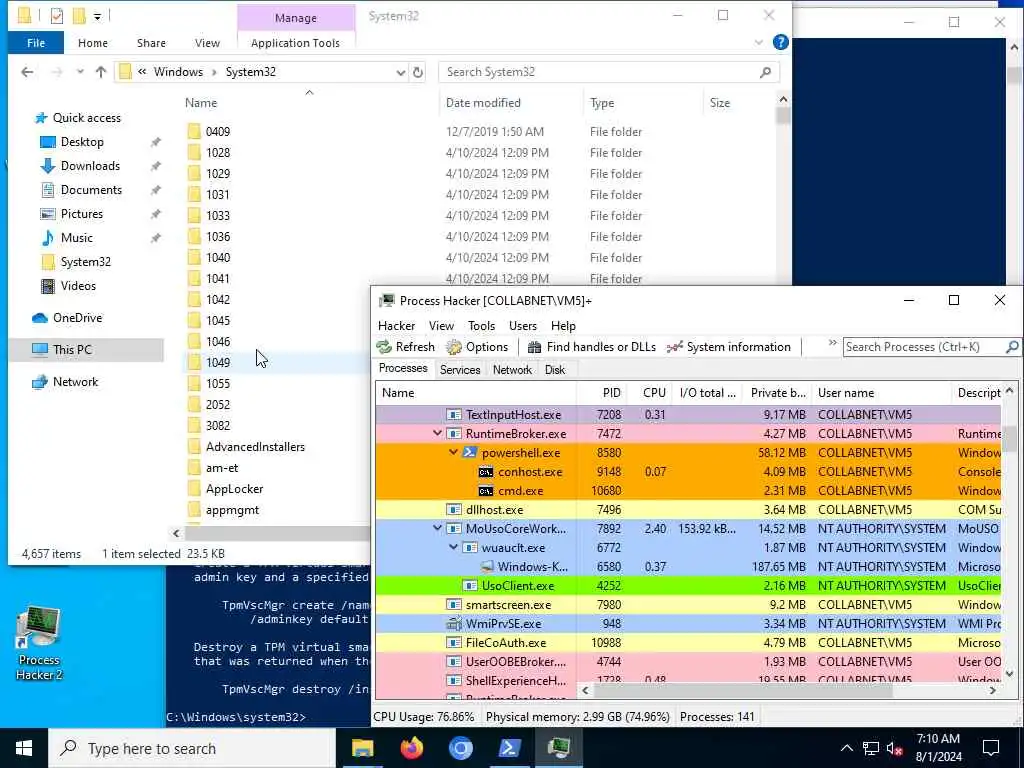Click the Explorer search magnifier icon

(x=765, y=72)
